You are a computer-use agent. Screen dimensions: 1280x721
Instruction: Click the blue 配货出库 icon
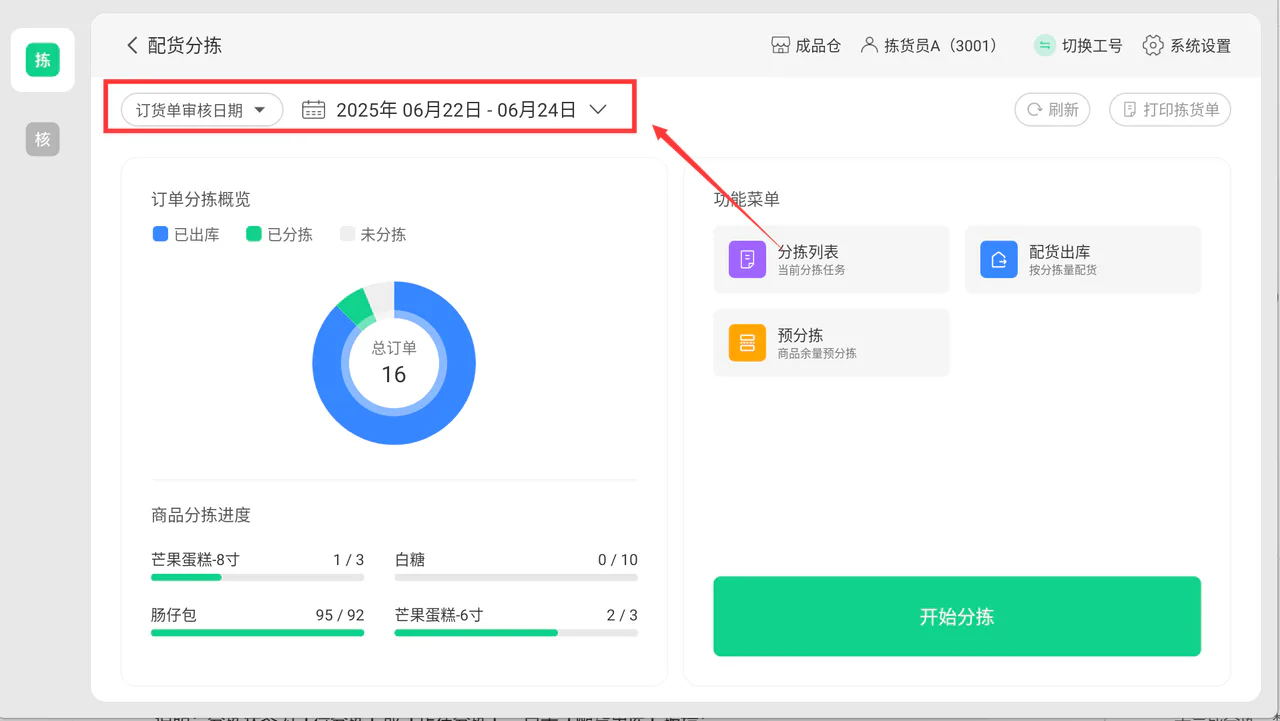998,260
